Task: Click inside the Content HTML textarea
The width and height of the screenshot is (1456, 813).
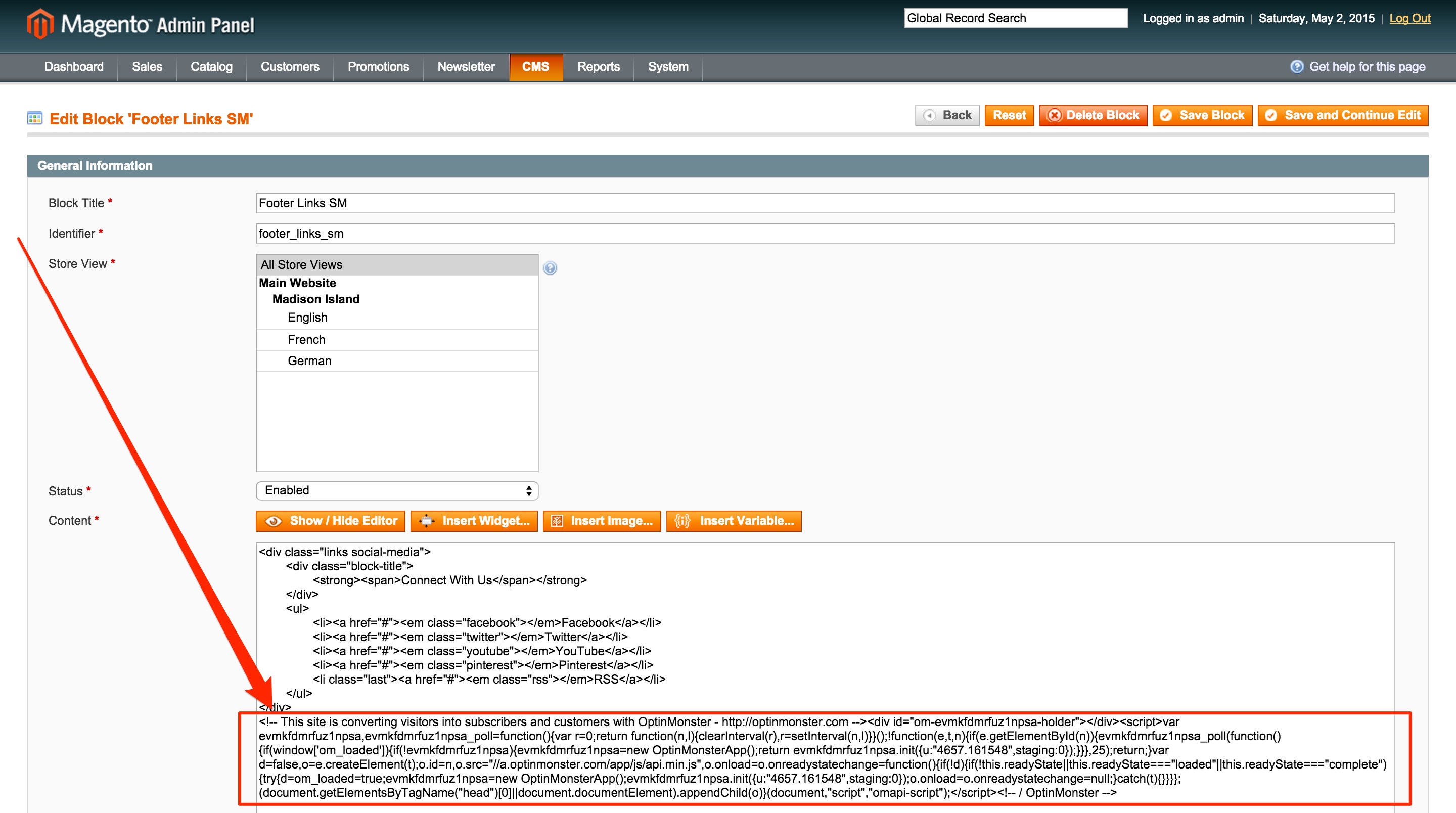Action: click(825, 678)
